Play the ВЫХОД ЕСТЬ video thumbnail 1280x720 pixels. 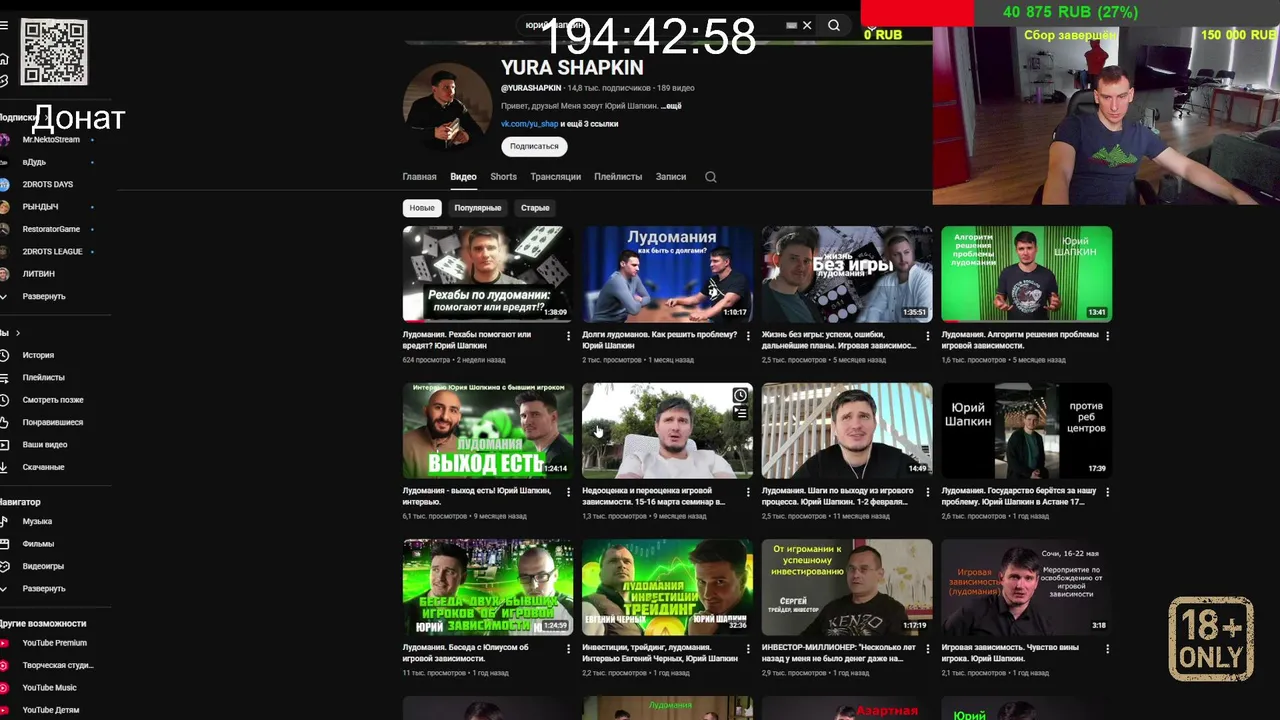[x=488, y=430]
